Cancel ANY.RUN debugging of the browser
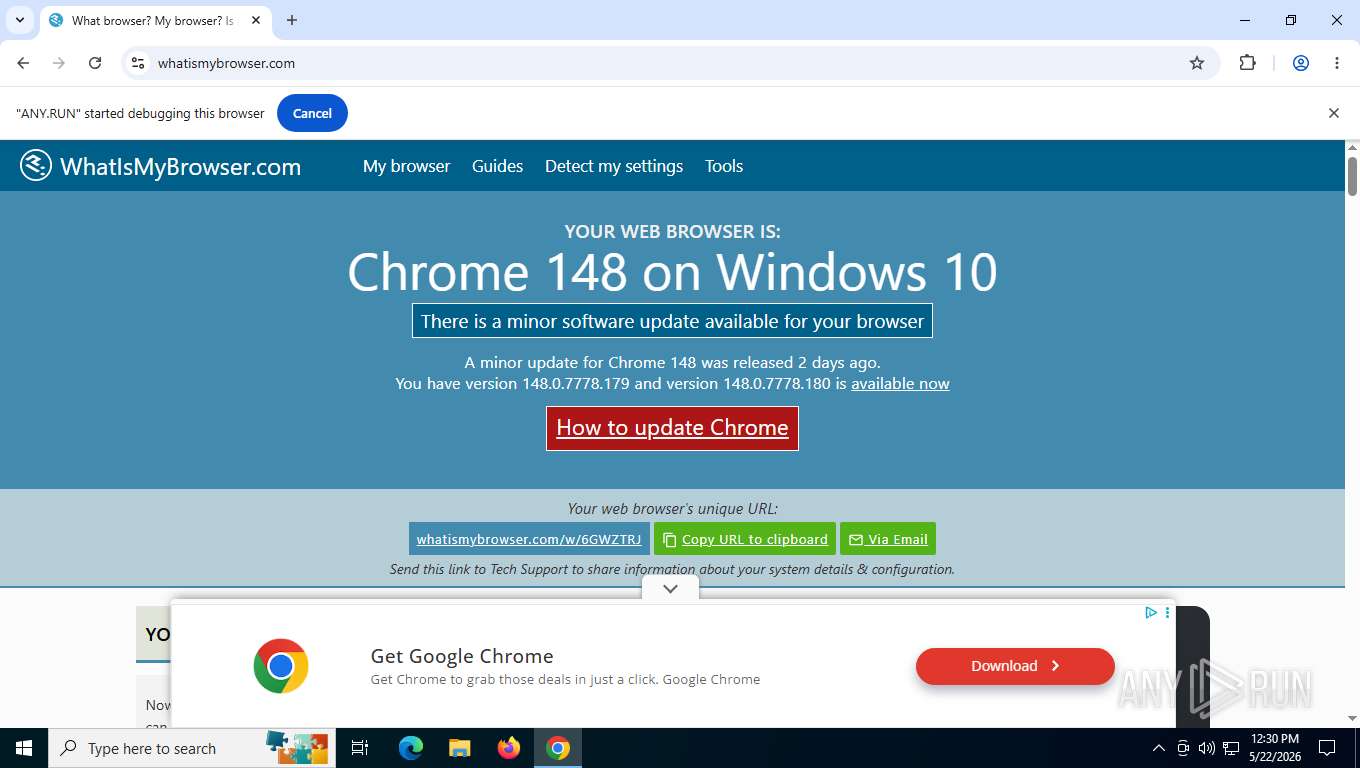Image resolution: width=1360 pixels, height=768 pixels. (x=312, y=113)
